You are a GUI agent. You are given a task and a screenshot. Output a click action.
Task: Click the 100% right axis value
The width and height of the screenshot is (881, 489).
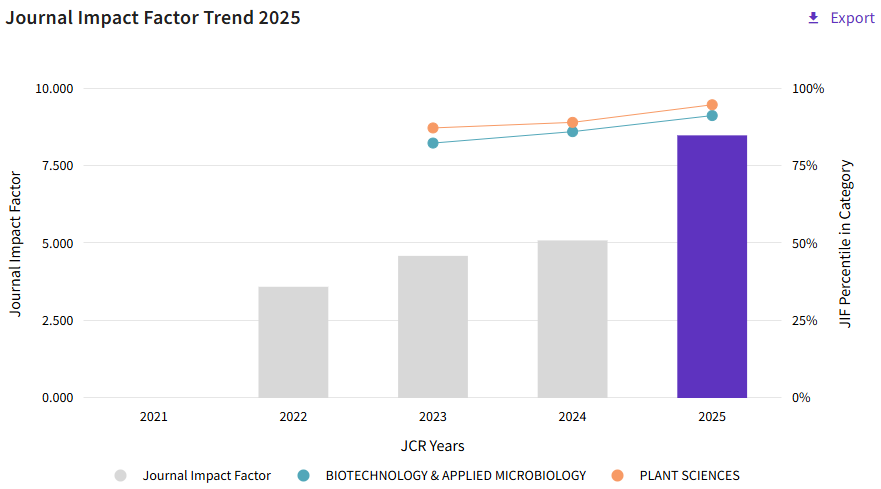pyautogui.click(x=808, y=89)
